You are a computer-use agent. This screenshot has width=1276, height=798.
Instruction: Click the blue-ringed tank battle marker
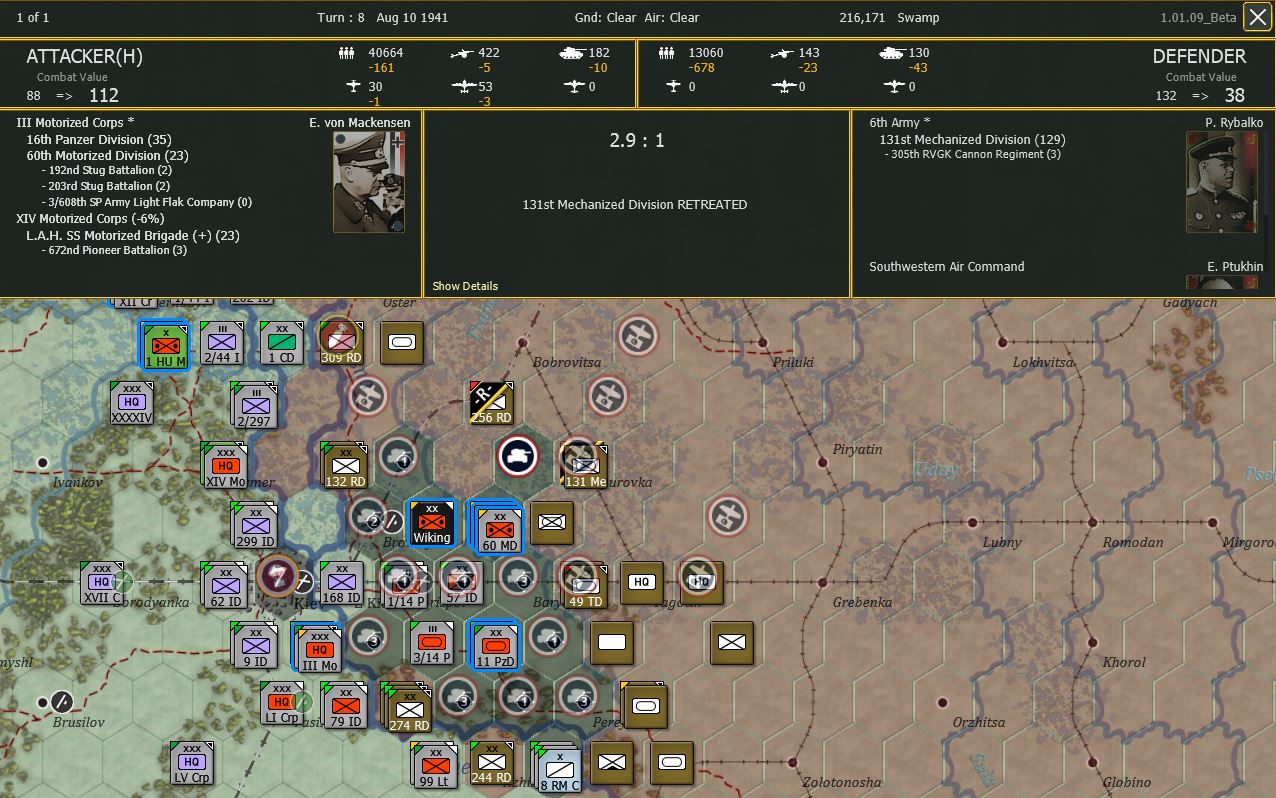pos(518,456)
